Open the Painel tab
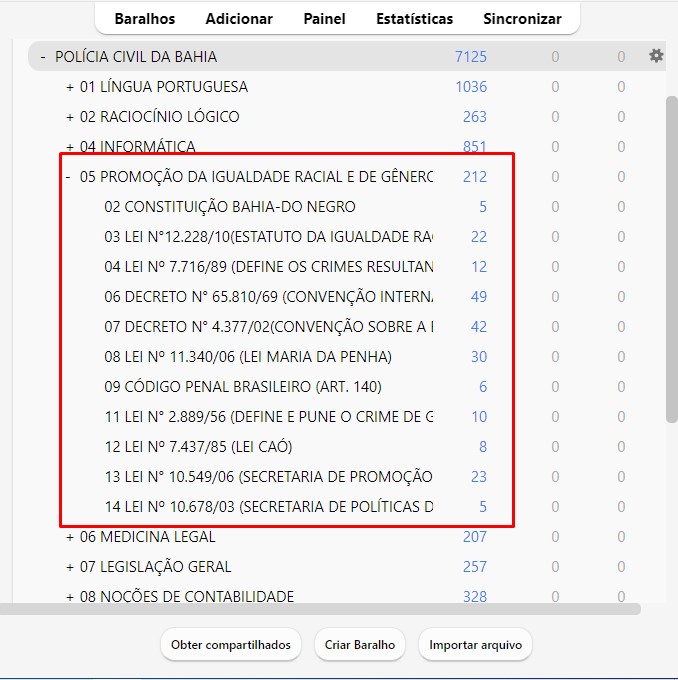678x680 pixels. 324,19
